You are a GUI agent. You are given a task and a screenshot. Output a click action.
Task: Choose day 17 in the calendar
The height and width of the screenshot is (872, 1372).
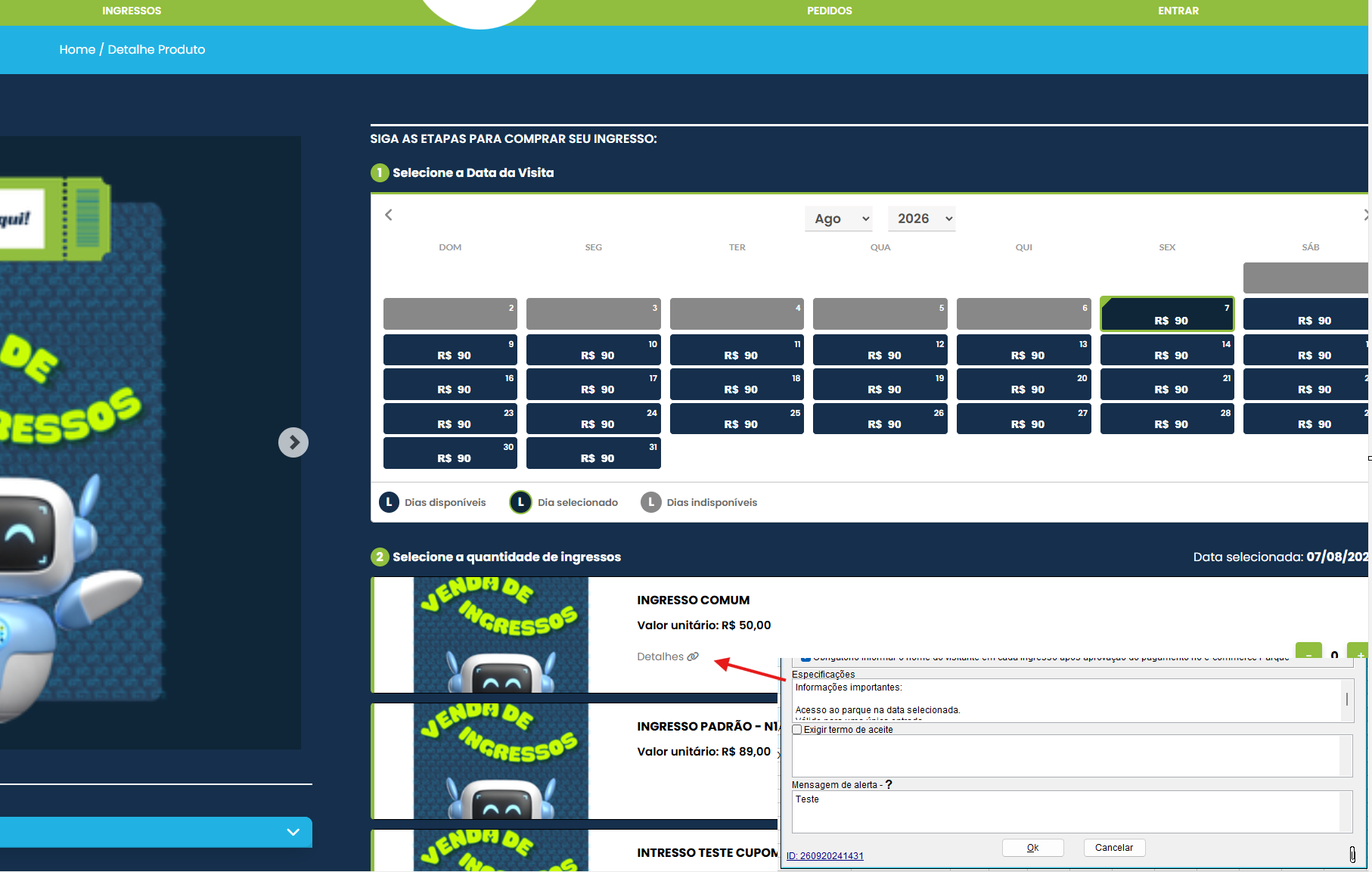coord(594,383)
